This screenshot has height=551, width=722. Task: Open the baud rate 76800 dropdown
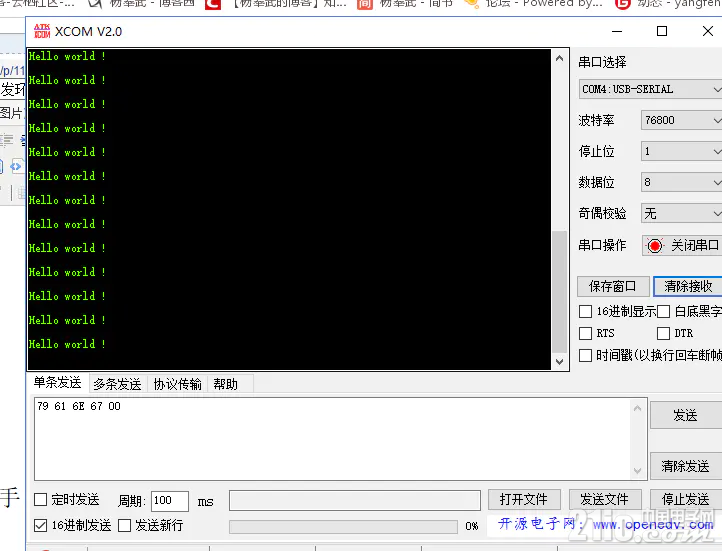(x=681, y=120)
